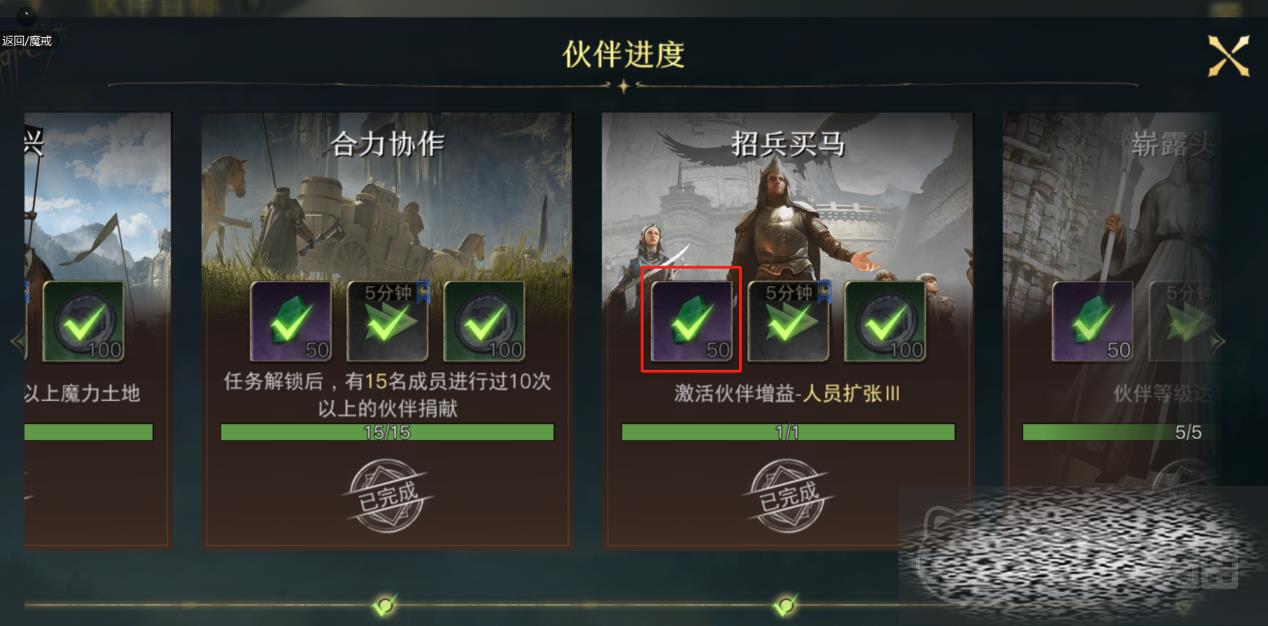
Task: Click the 100 coin reward in 招兵买马
Action: click(885, 320)
